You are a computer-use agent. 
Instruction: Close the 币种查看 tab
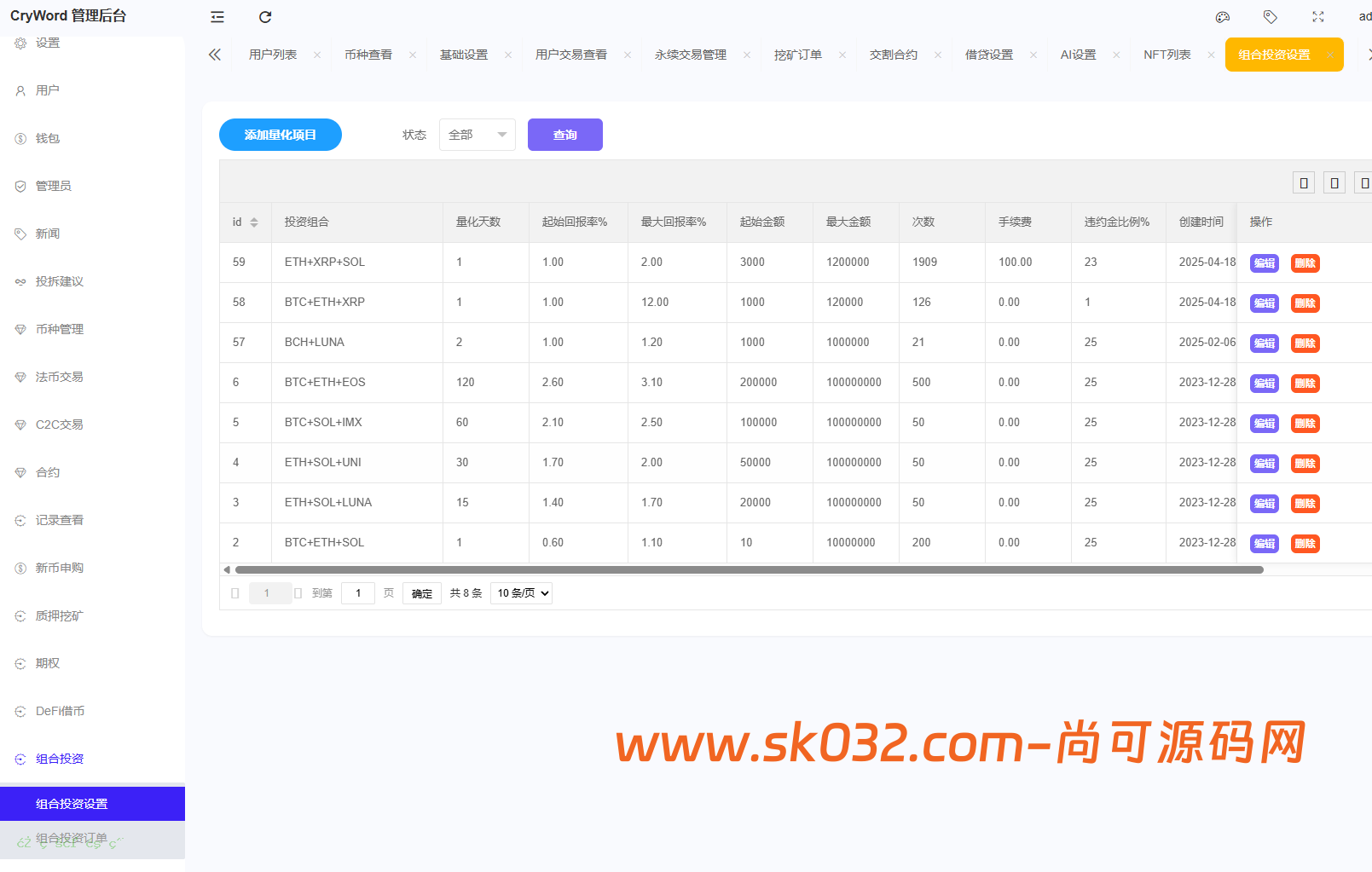[413, 55]
